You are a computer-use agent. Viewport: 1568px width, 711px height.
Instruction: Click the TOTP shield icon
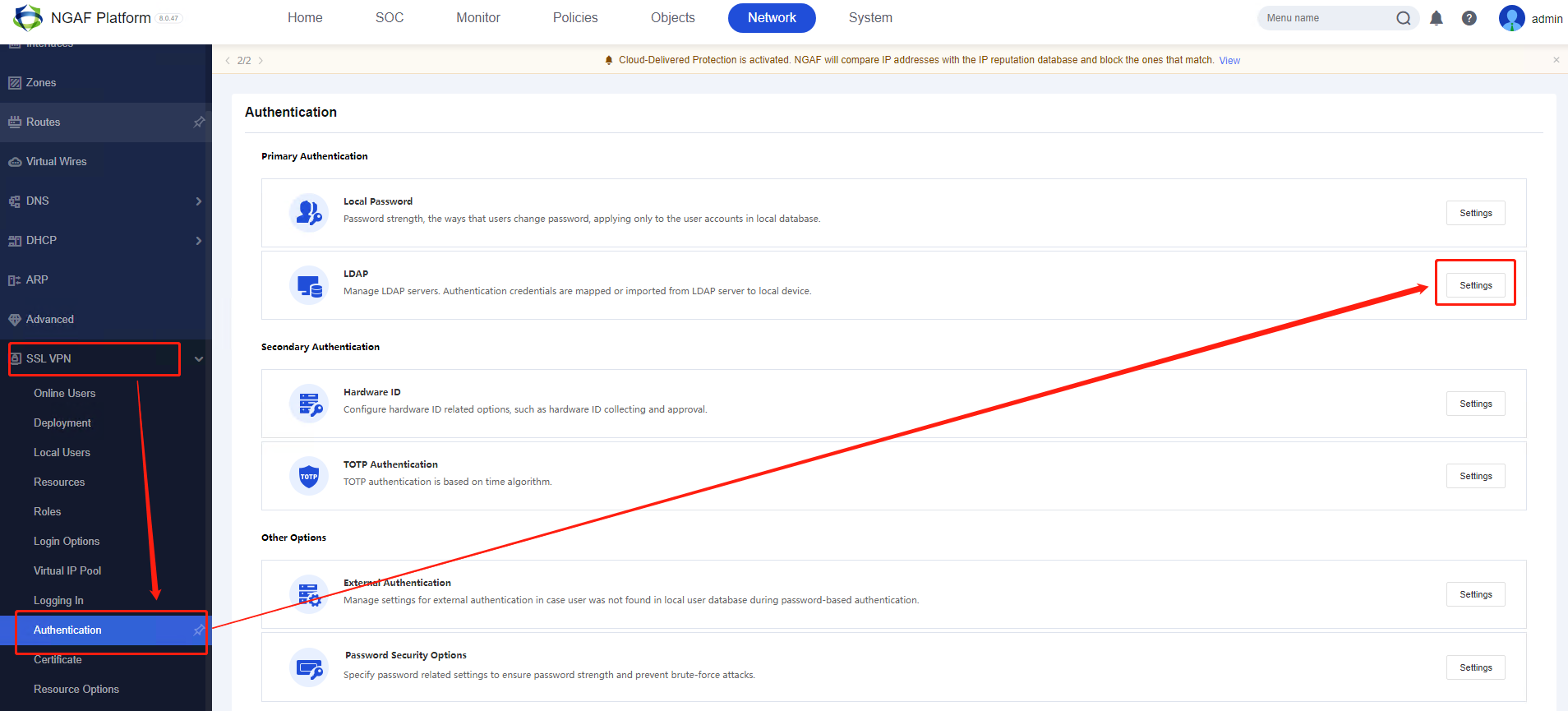pos(309,476)
